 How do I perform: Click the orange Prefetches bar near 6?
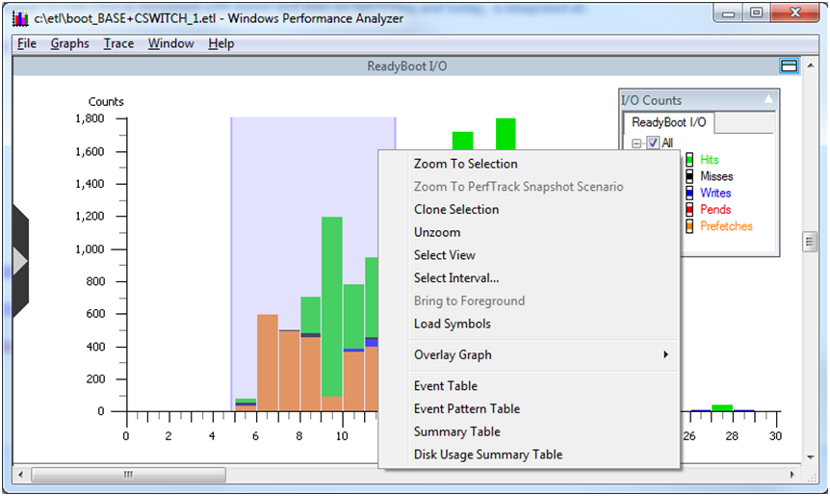(x=267, y=363)
